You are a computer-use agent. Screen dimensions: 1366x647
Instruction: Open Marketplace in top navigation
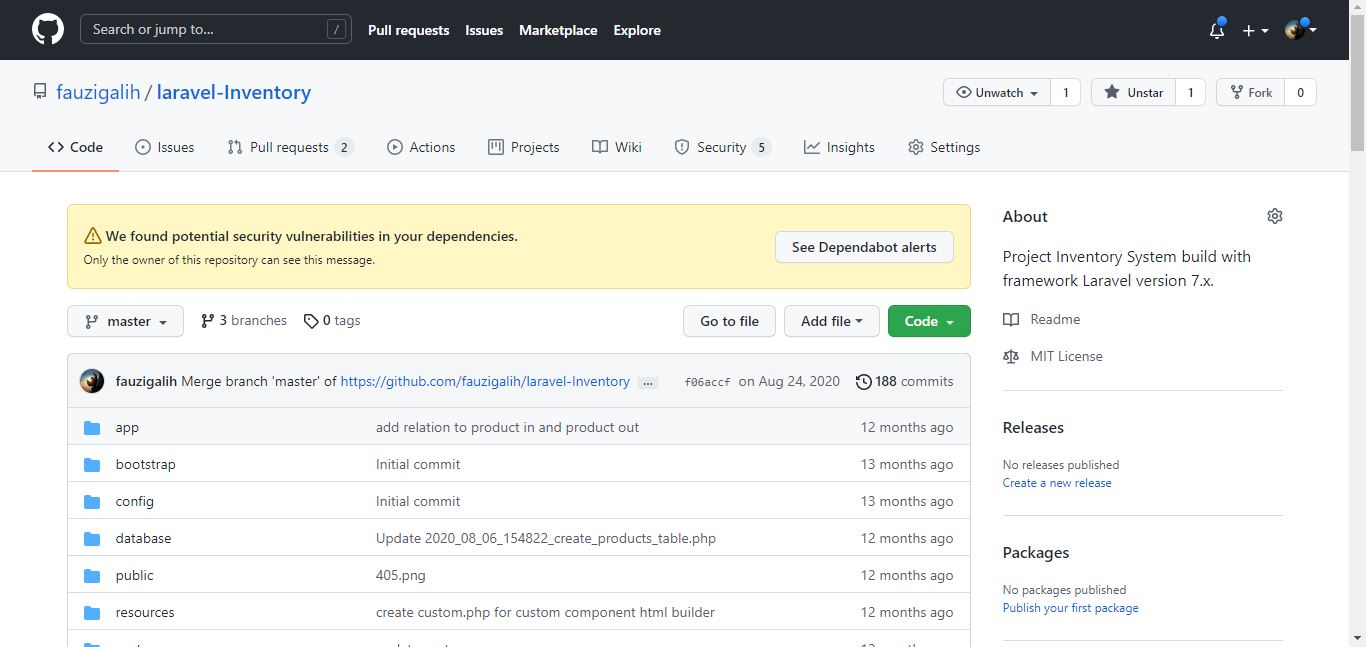[x=558, y=30]
